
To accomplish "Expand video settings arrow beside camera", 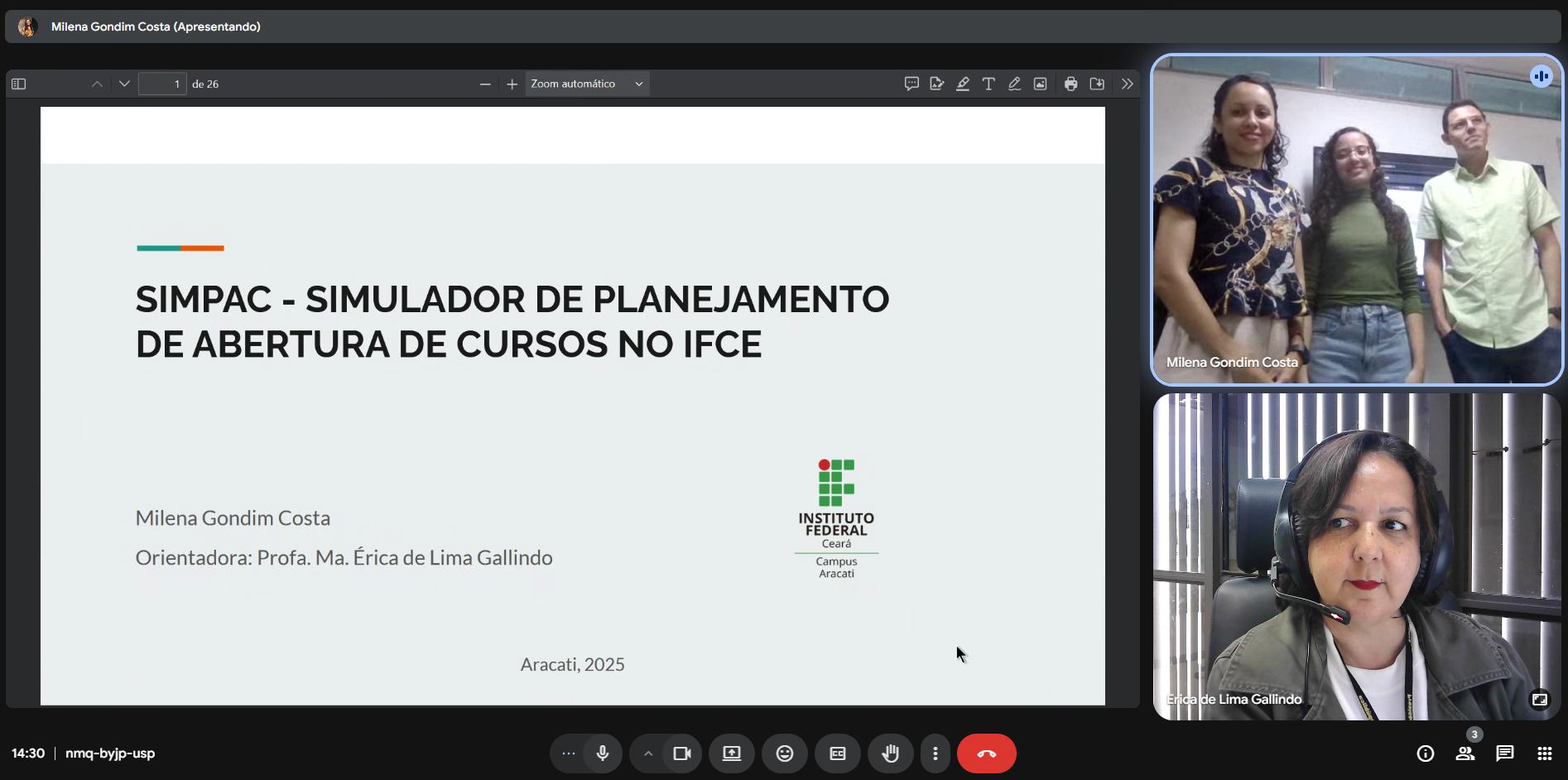I will [x=648, y=754].
